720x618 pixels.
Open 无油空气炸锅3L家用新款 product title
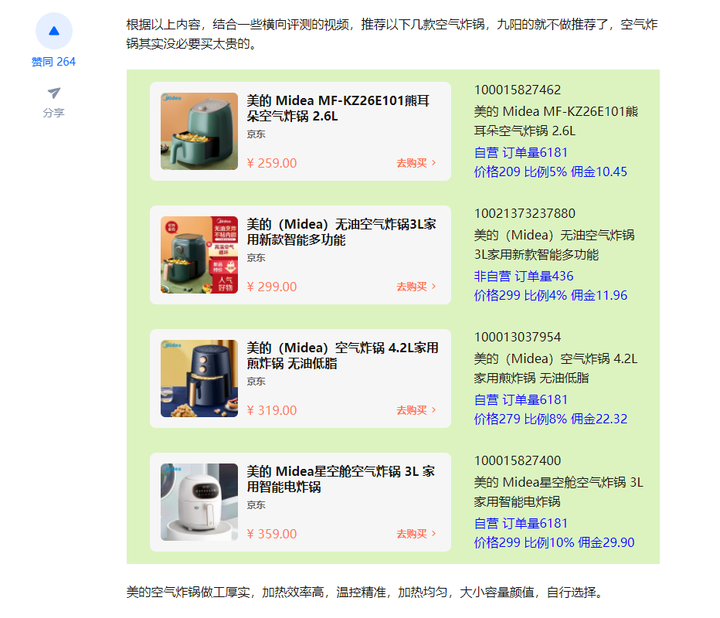tap(341, 232)
